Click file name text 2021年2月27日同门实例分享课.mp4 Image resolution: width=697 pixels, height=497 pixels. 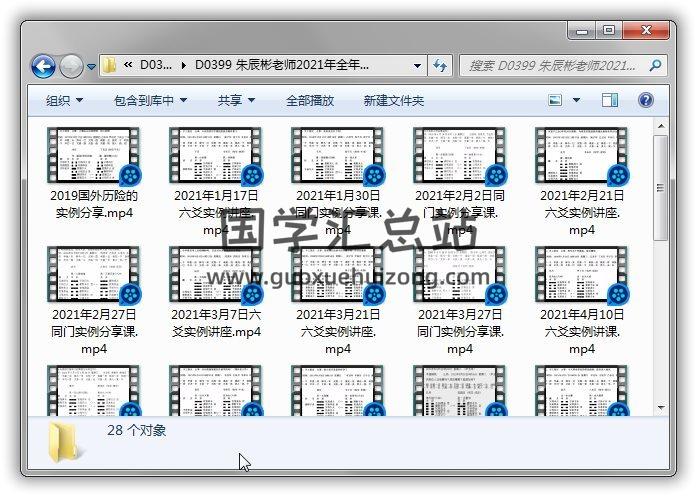coord(94,332)
